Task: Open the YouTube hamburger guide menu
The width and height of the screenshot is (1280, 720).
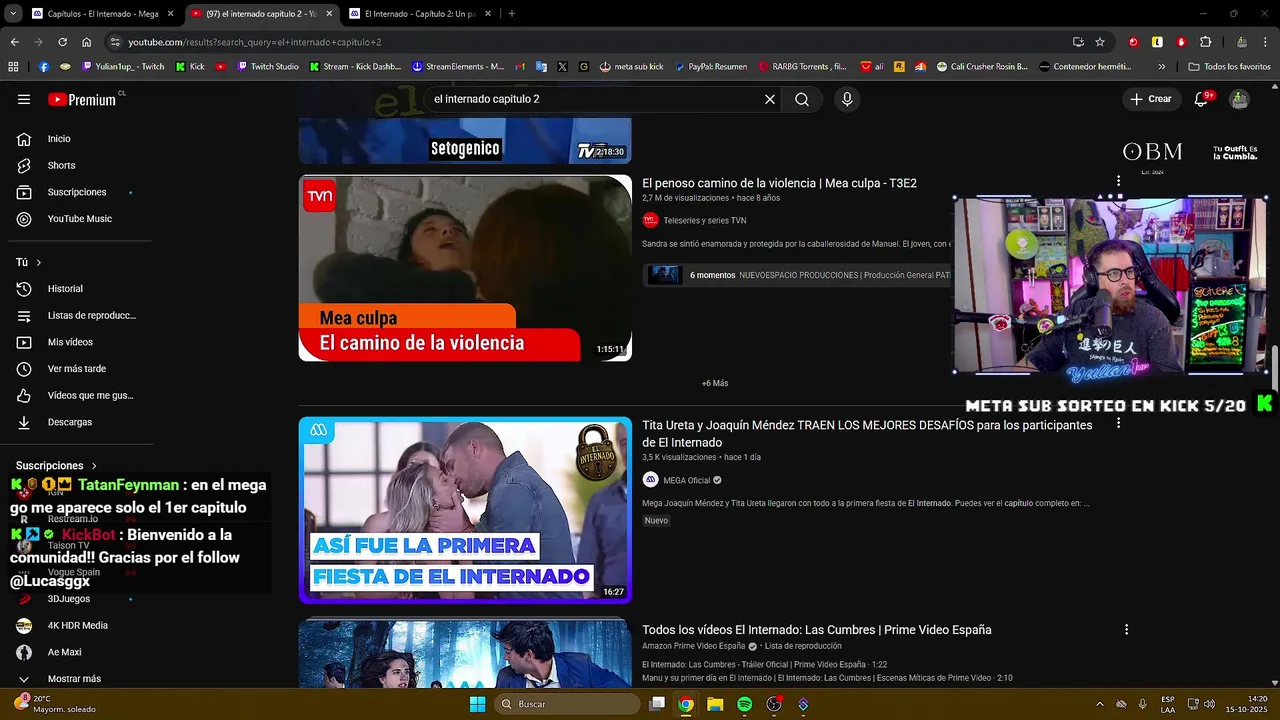Action: click(24, 99)
